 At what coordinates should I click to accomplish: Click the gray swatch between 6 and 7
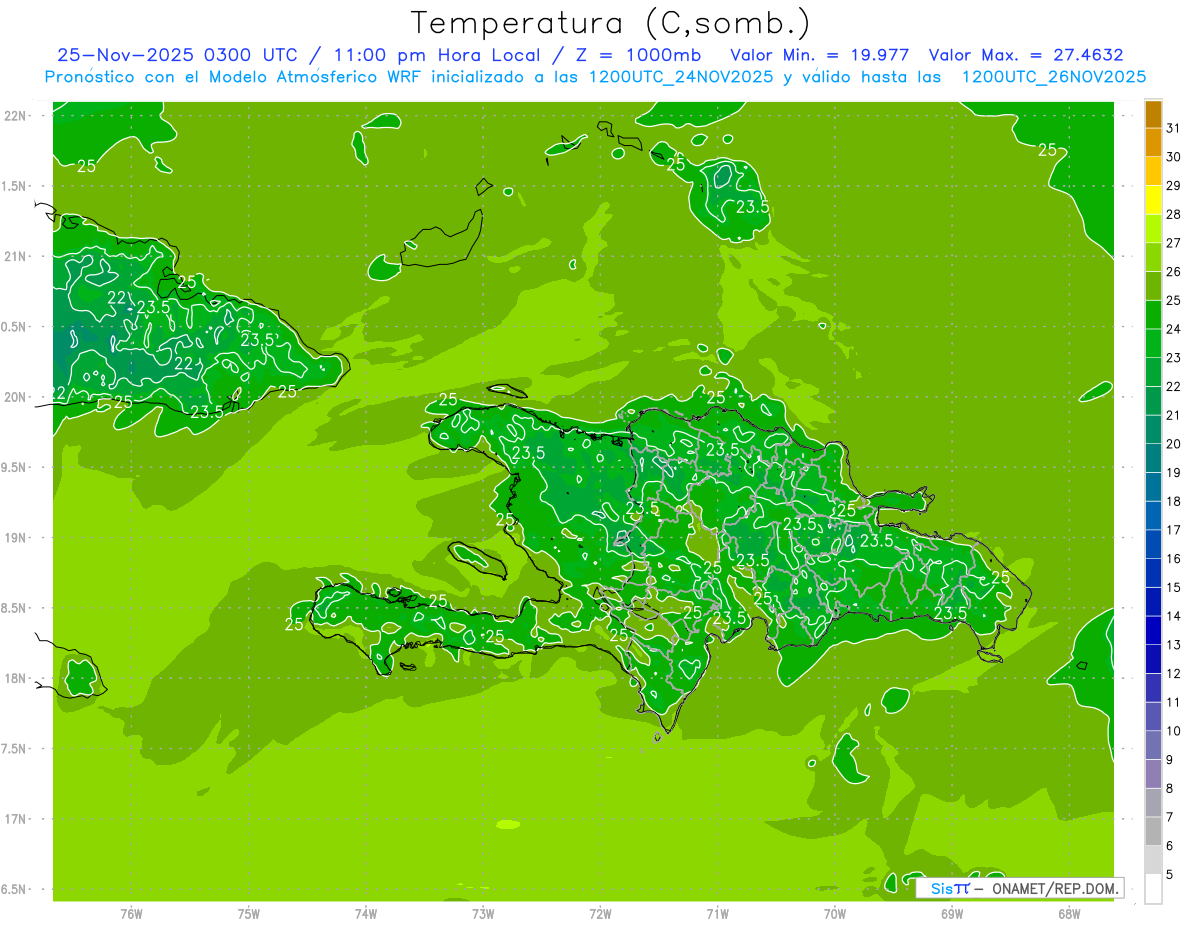[1153, 831]
